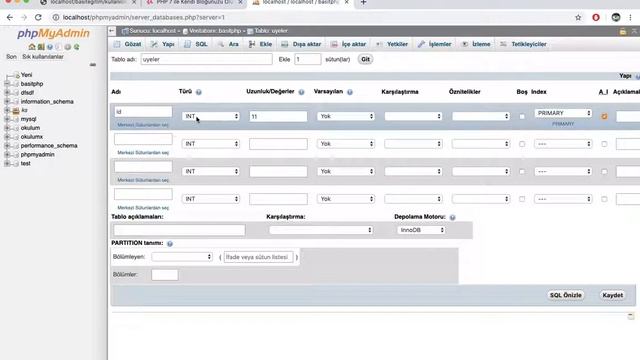Toggle the A_I checkbox in third column row
This screenshot has width=640, height=360.
point(604,172)
